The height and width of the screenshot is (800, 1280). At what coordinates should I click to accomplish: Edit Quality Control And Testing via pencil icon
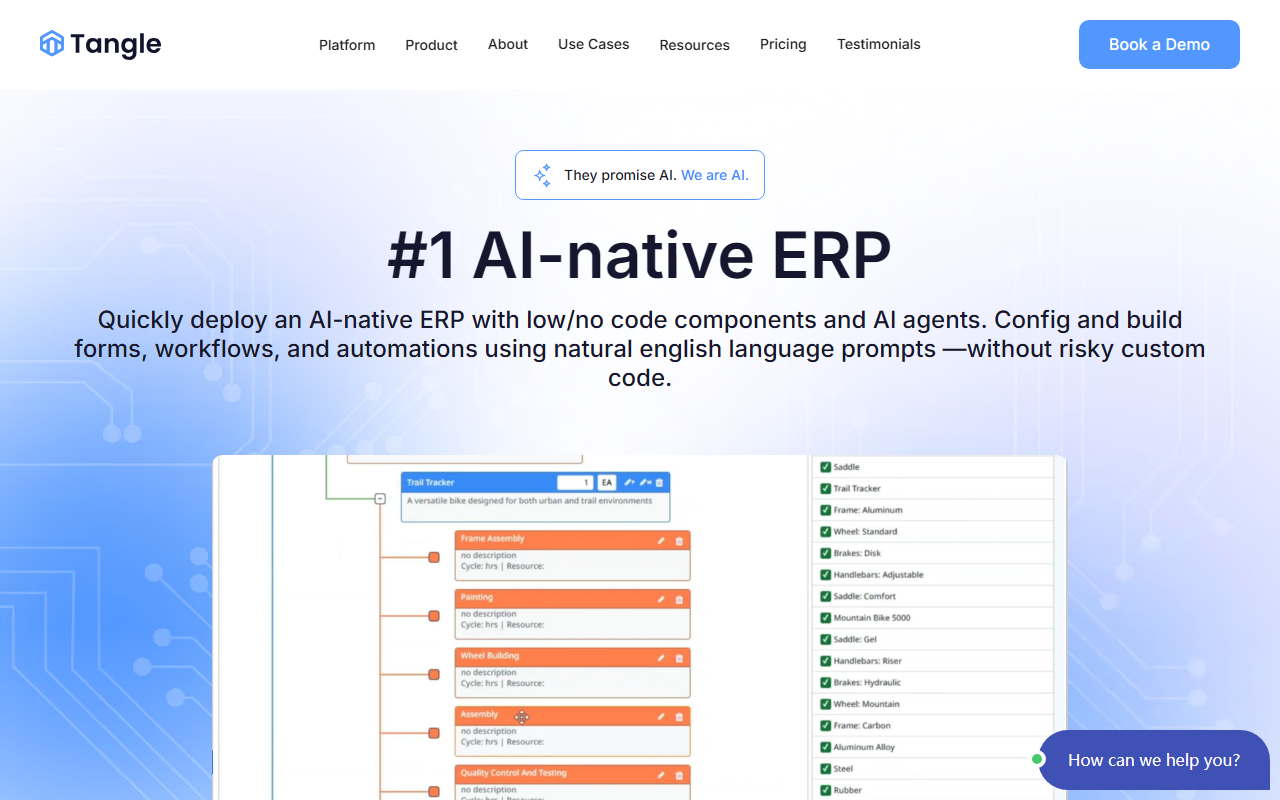661,775
